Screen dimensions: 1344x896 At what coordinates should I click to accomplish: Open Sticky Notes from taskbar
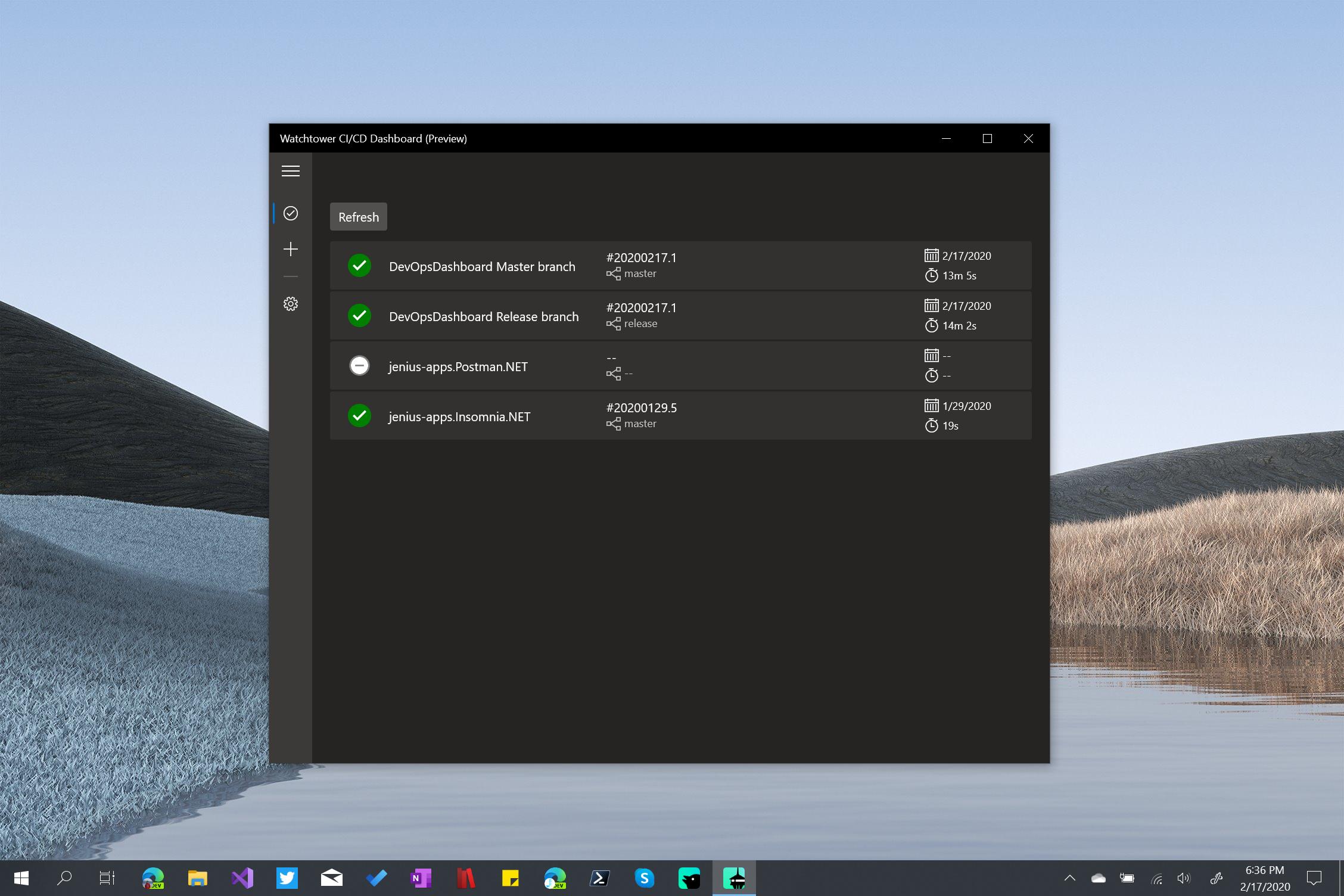[x=511, y=878]
